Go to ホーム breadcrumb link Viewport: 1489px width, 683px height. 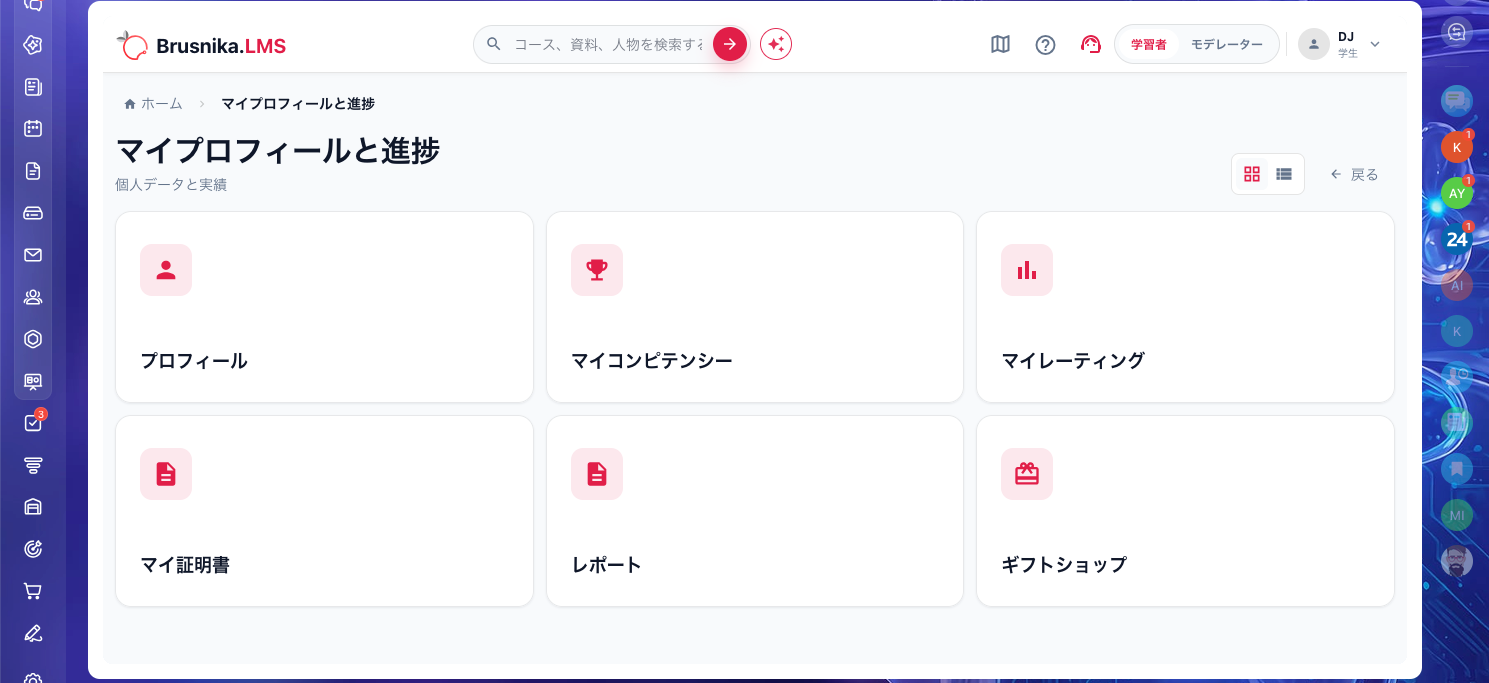pyautogui.click(x=153, y=104)
